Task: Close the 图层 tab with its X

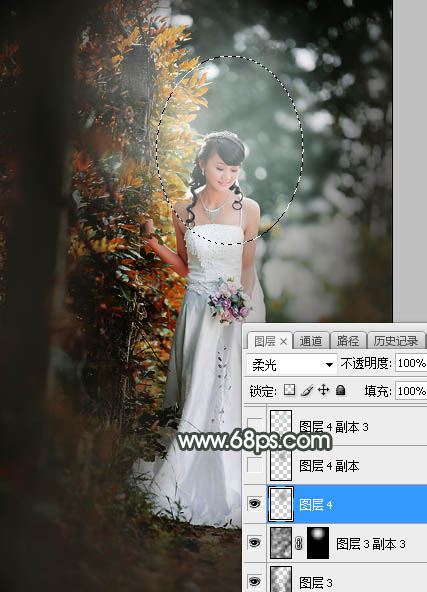Action: click(x=284, y=342)
